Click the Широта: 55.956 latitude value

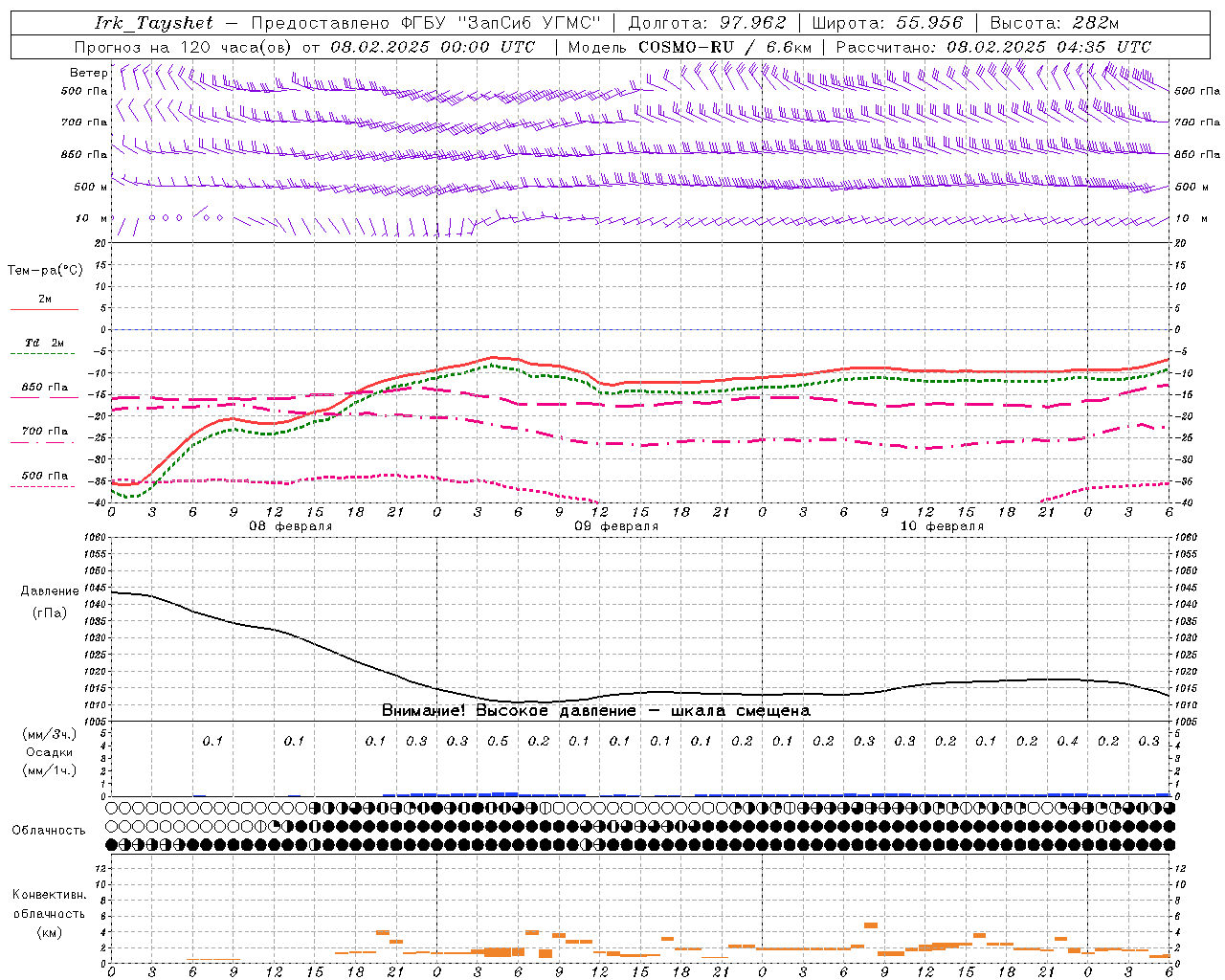[887, 23]
